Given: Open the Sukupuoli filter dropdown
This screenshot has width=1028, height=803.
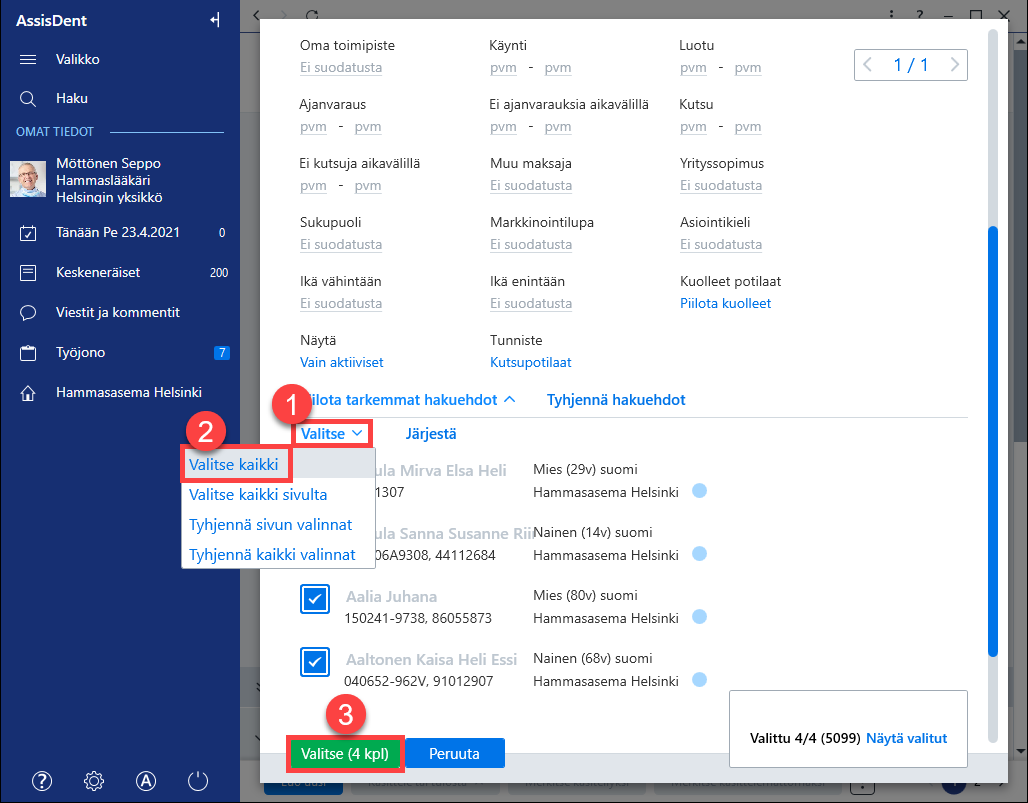Looking at the screenshot, I should (341, 245).
